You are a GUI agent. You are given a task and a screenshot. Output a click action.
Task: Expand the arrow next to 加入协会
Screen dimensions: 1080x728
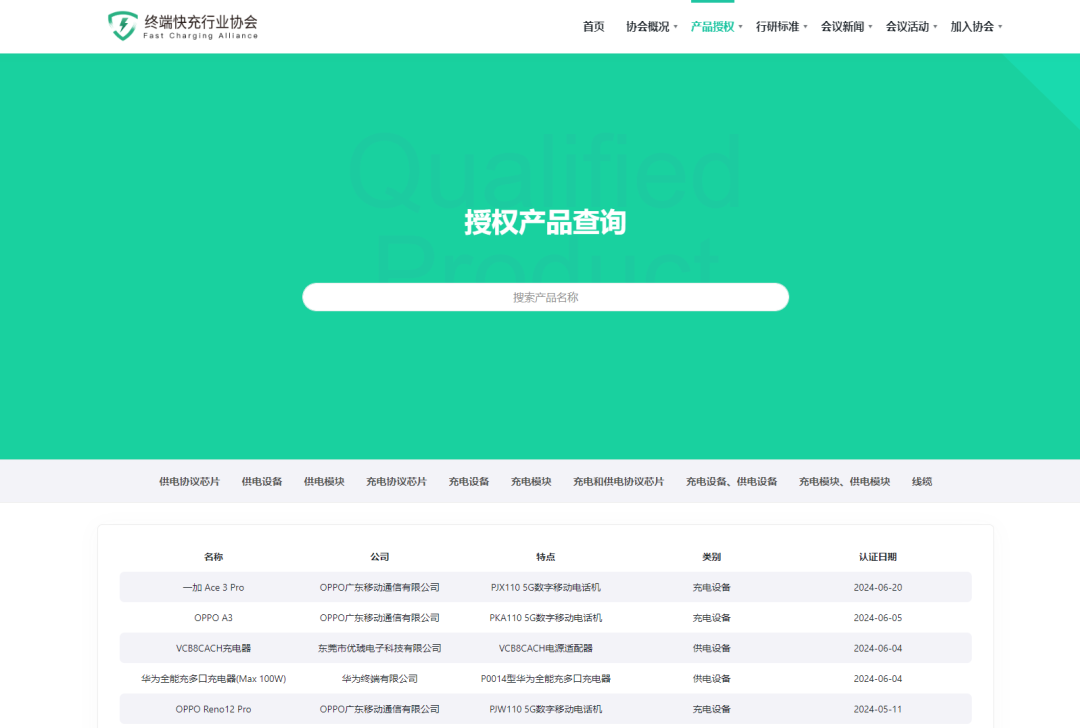(1000, 27)
